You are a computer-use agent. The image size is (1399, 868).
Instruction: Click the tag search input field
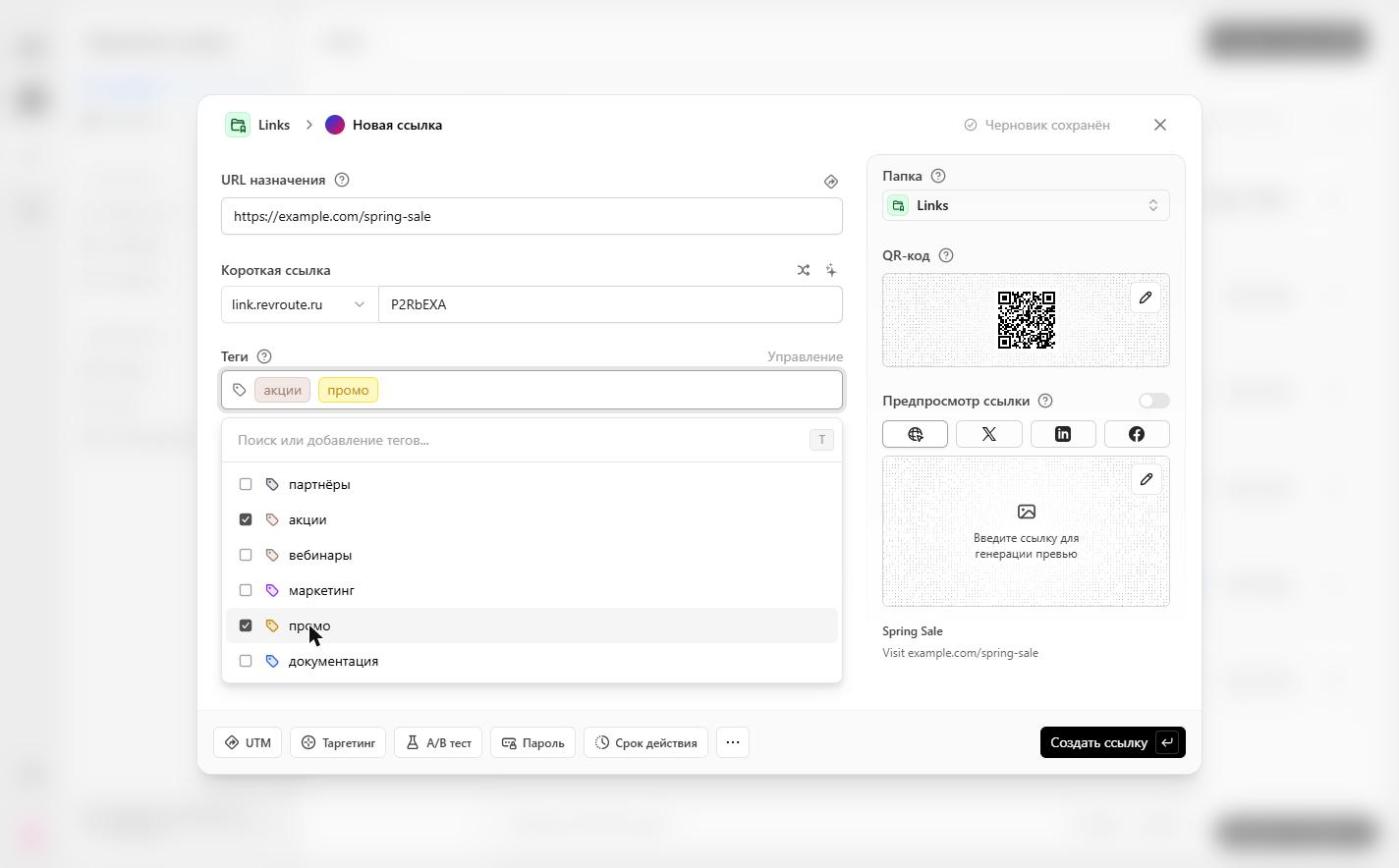point(520,440)
